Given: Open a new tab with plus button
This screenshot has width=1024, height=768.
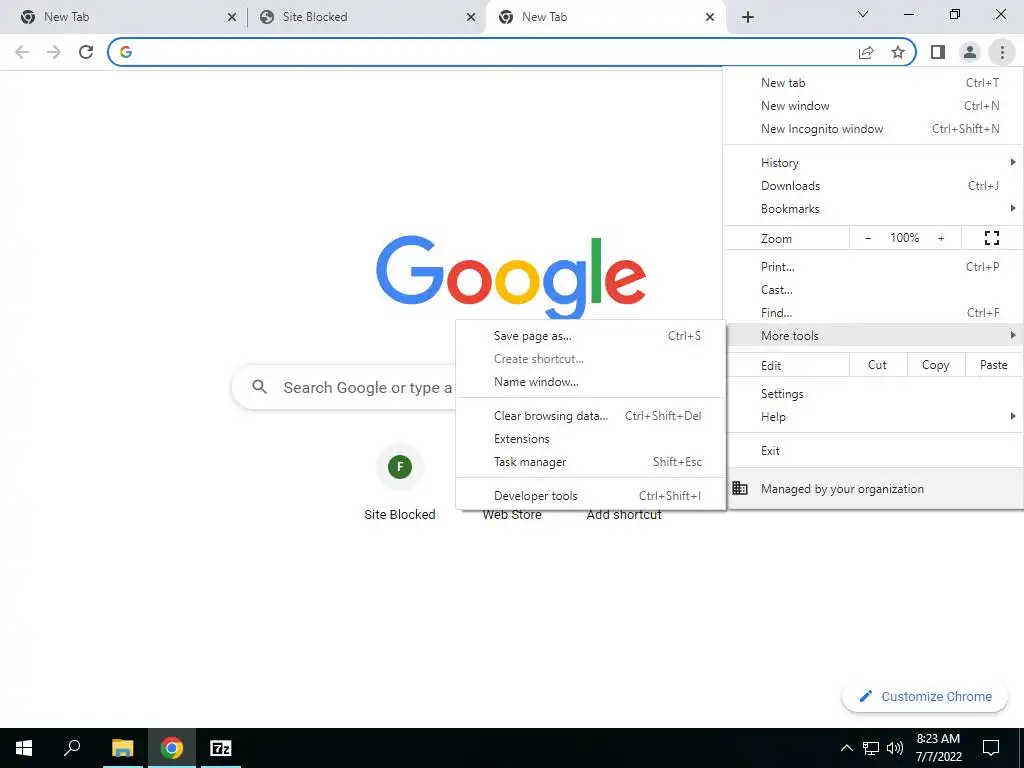Looking at the screenshot, I should (748, 17).
